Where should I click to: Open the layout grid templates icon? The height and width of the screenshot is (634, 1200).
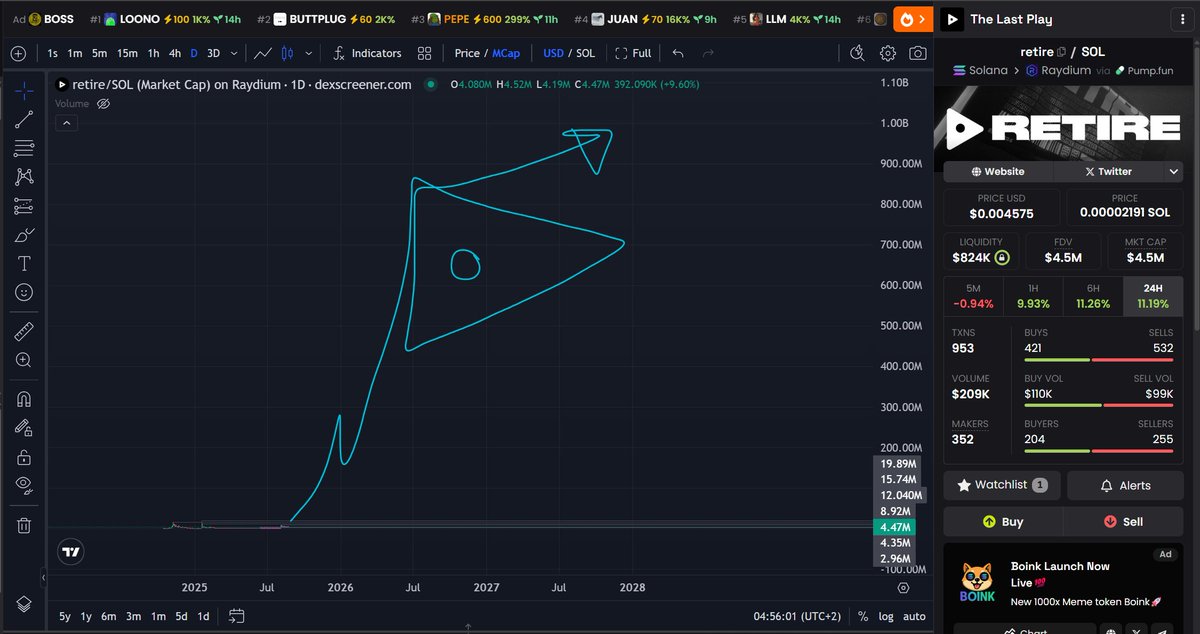click(424, 53)
